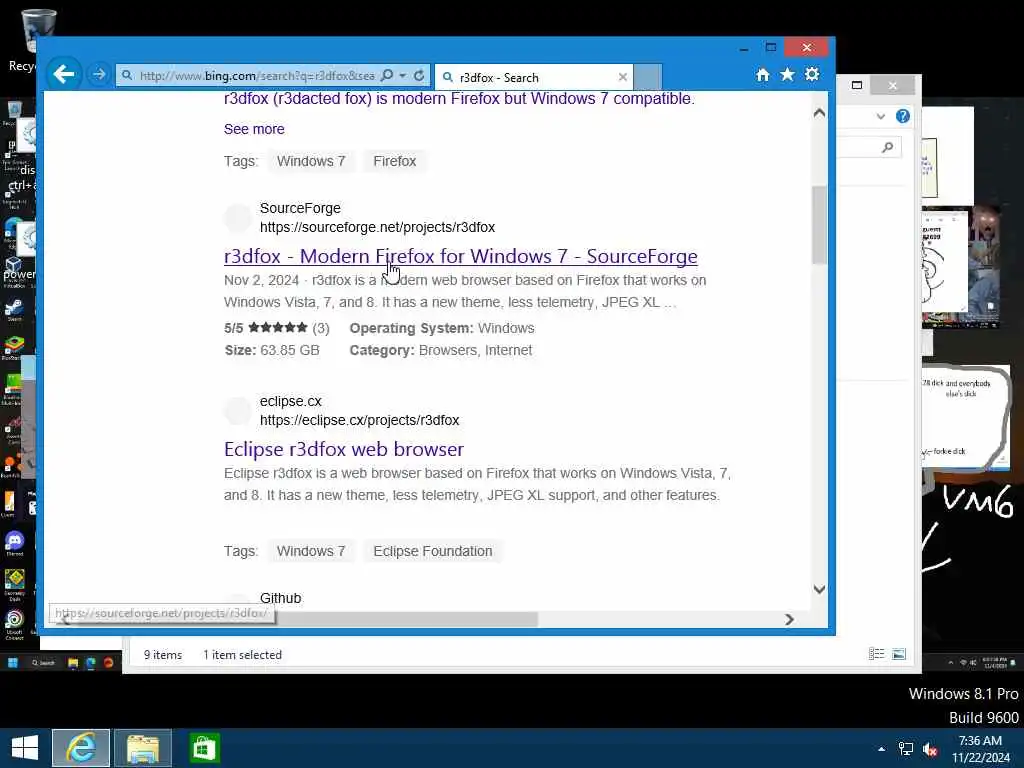1024x768 pixels.
Task: Click the vertical scrollbar thumb
Action: click(x=819, y=225)
